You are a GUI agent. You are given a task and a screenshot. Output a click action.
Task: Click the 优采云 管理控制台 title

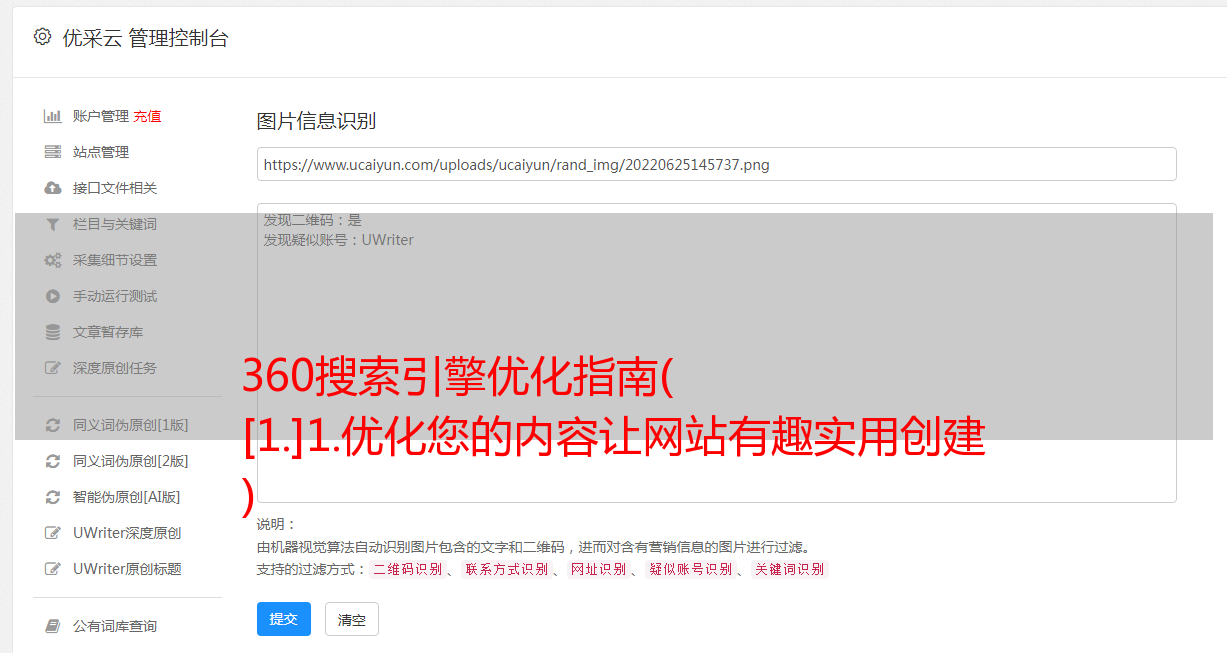click(145, 38)
